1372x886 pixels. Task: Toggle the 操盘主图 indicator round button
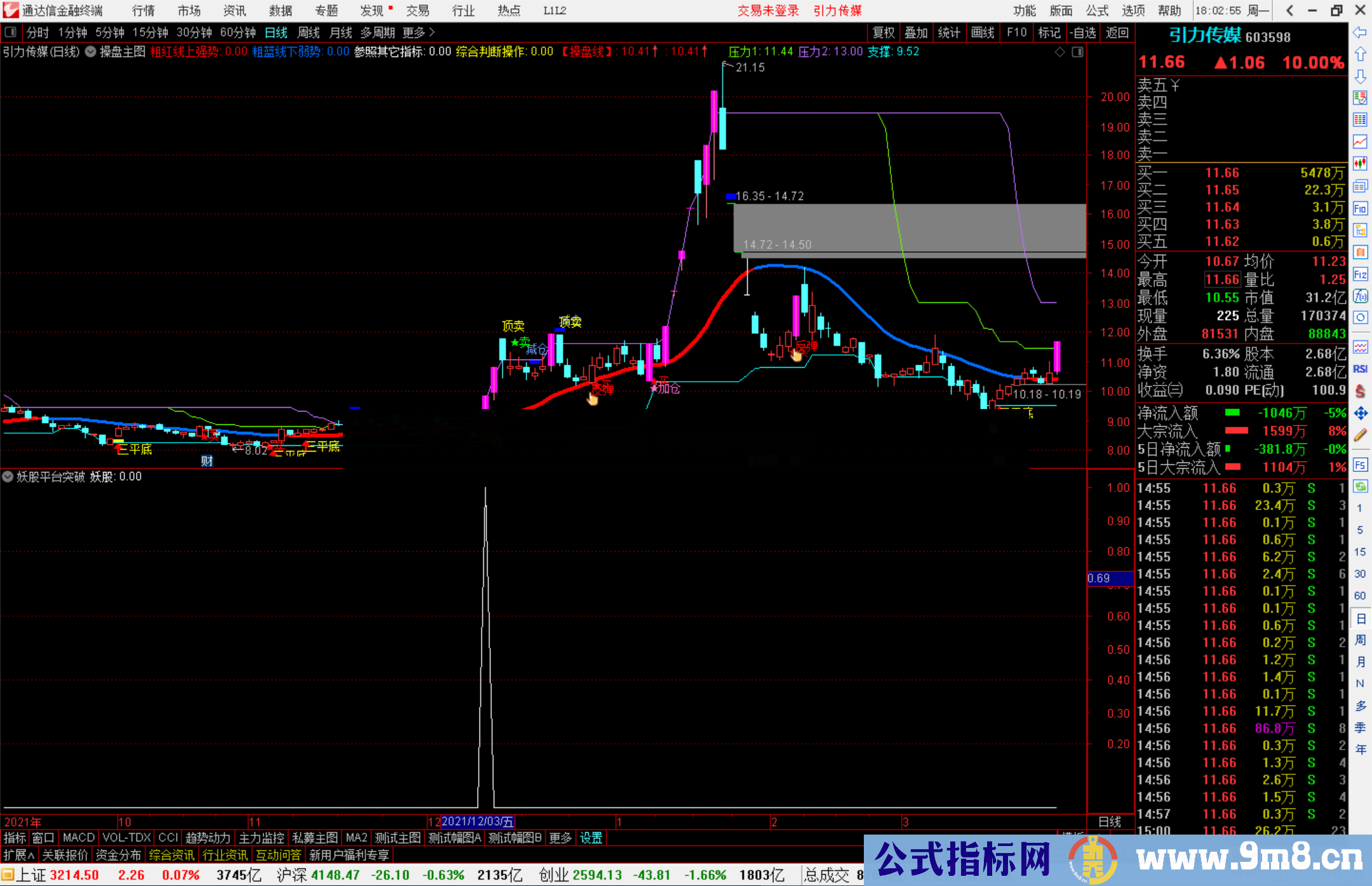point(91,51)
